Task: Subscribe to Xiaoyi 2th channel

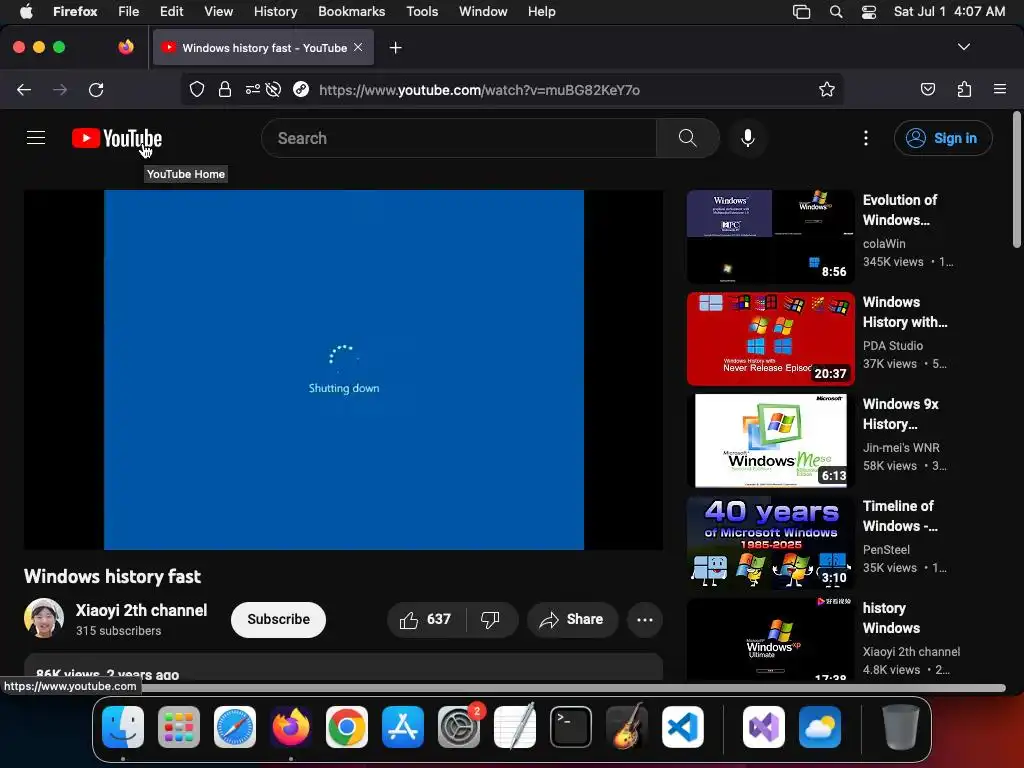Action: pyautogui.click(x=278, y=619)
